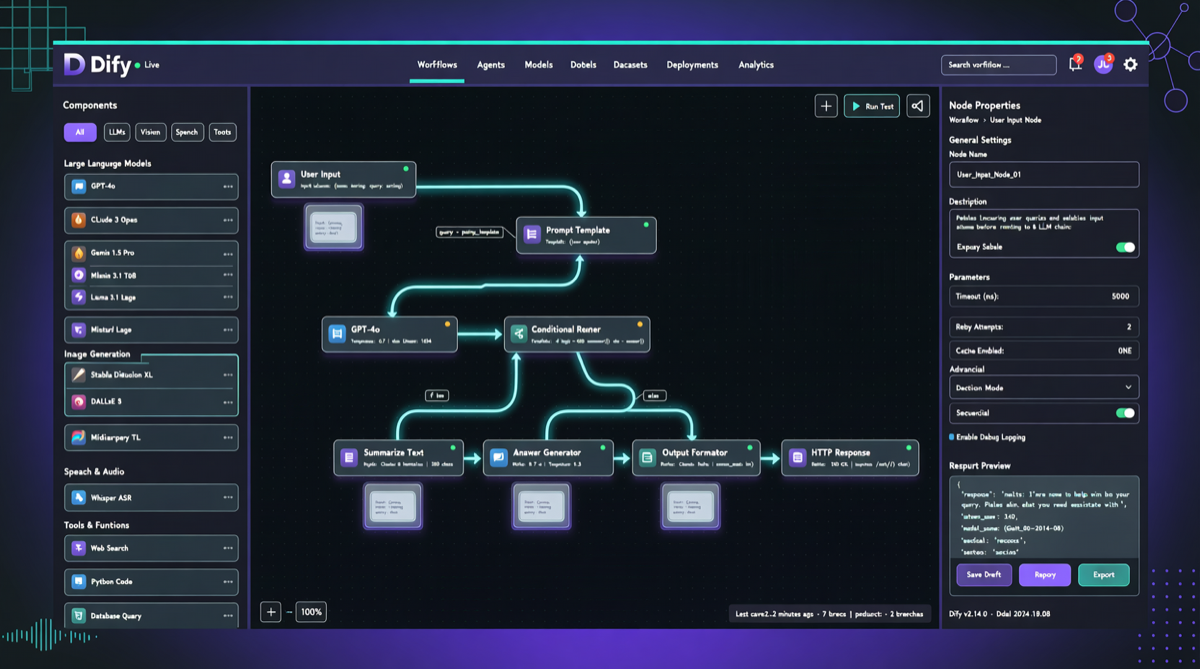Switch to the Dobels tab
Image resolution: width=1200 pixels, height=669 pixels.
(583, 65)
